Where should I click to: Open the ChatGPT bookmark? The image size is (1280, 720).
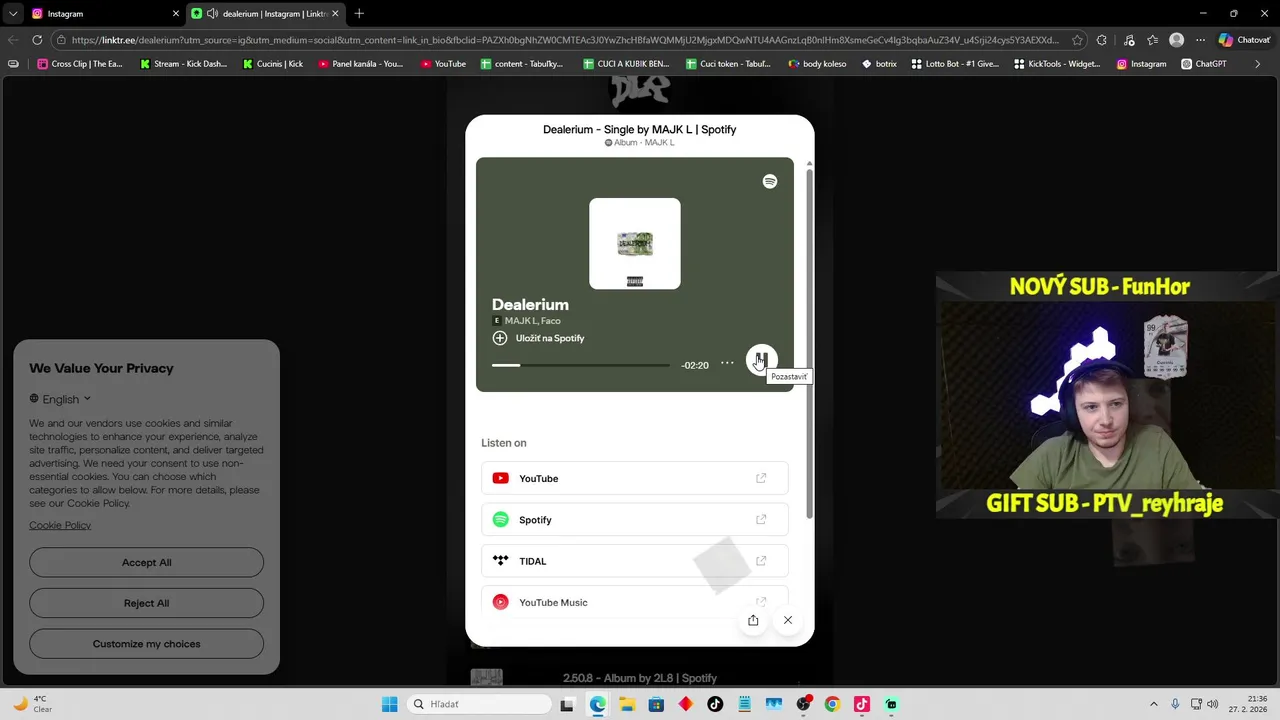tap(1203, 64)
